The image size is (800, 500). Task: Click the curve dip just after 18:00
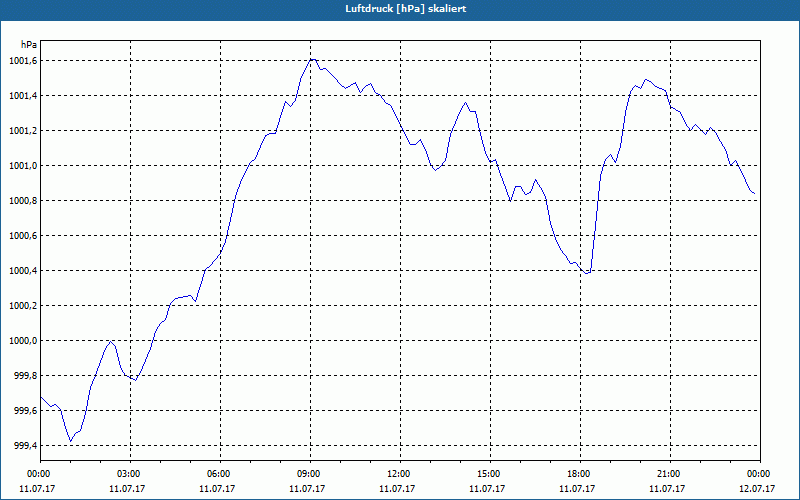coord(587,273)
